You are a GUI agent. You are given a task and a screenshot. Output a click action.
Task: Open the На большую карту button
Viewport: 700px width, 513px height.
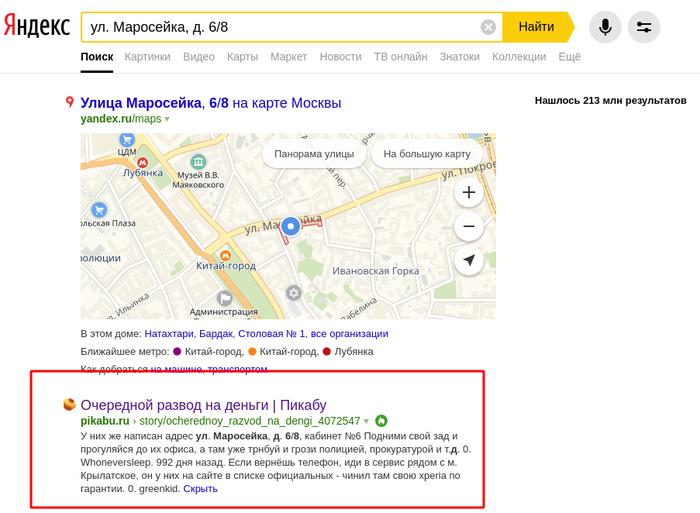[x=427, y=154]
